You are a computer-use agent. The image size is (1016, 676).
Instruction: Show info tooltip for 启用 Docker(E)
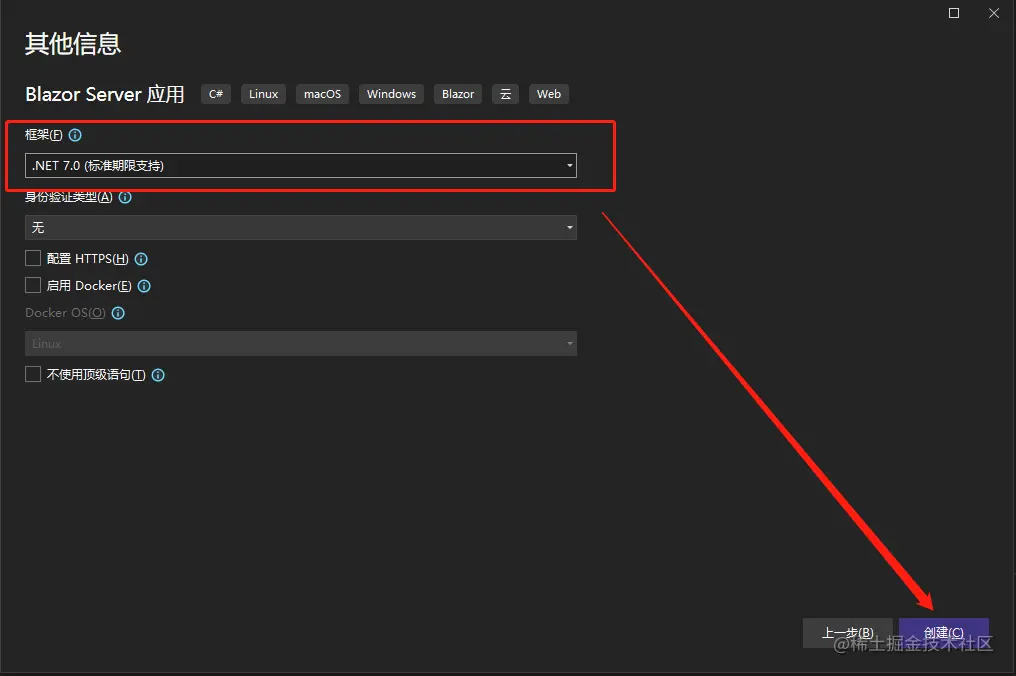[144, 286]
